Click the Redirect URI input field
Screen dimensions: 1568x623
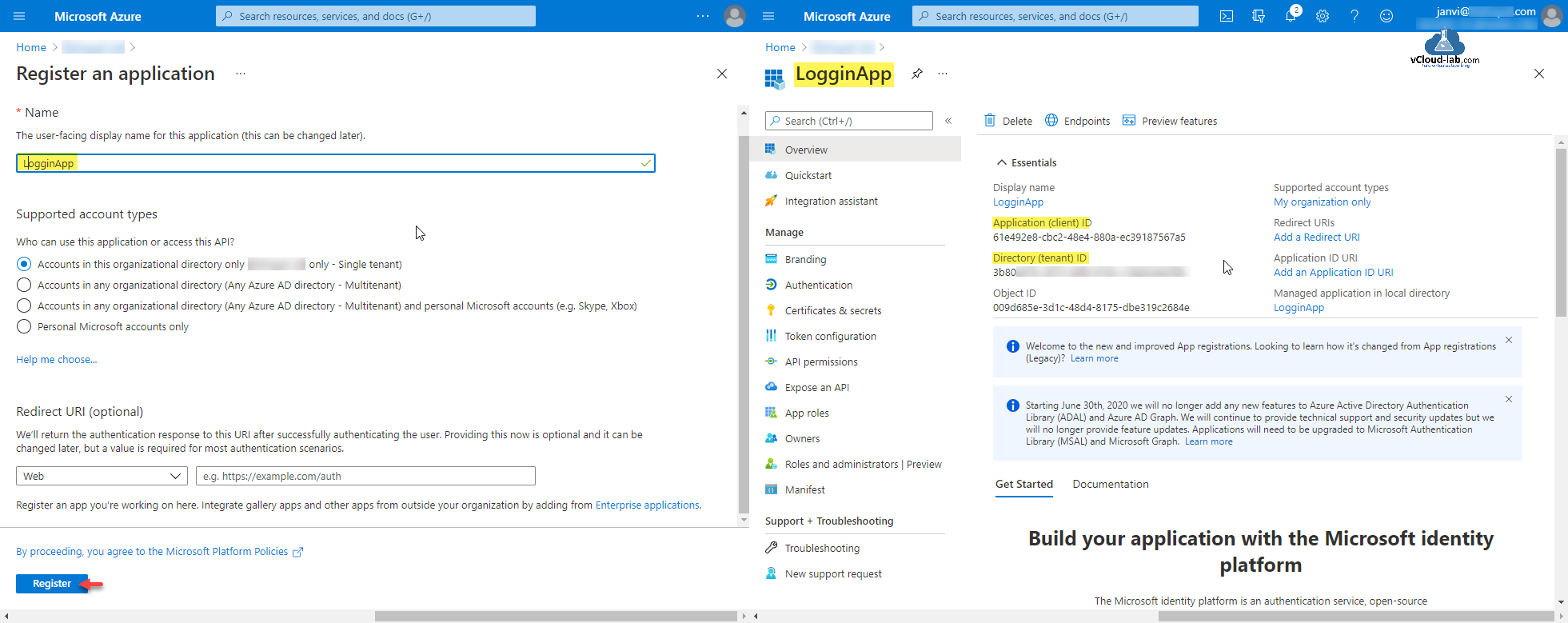(365, 476)
